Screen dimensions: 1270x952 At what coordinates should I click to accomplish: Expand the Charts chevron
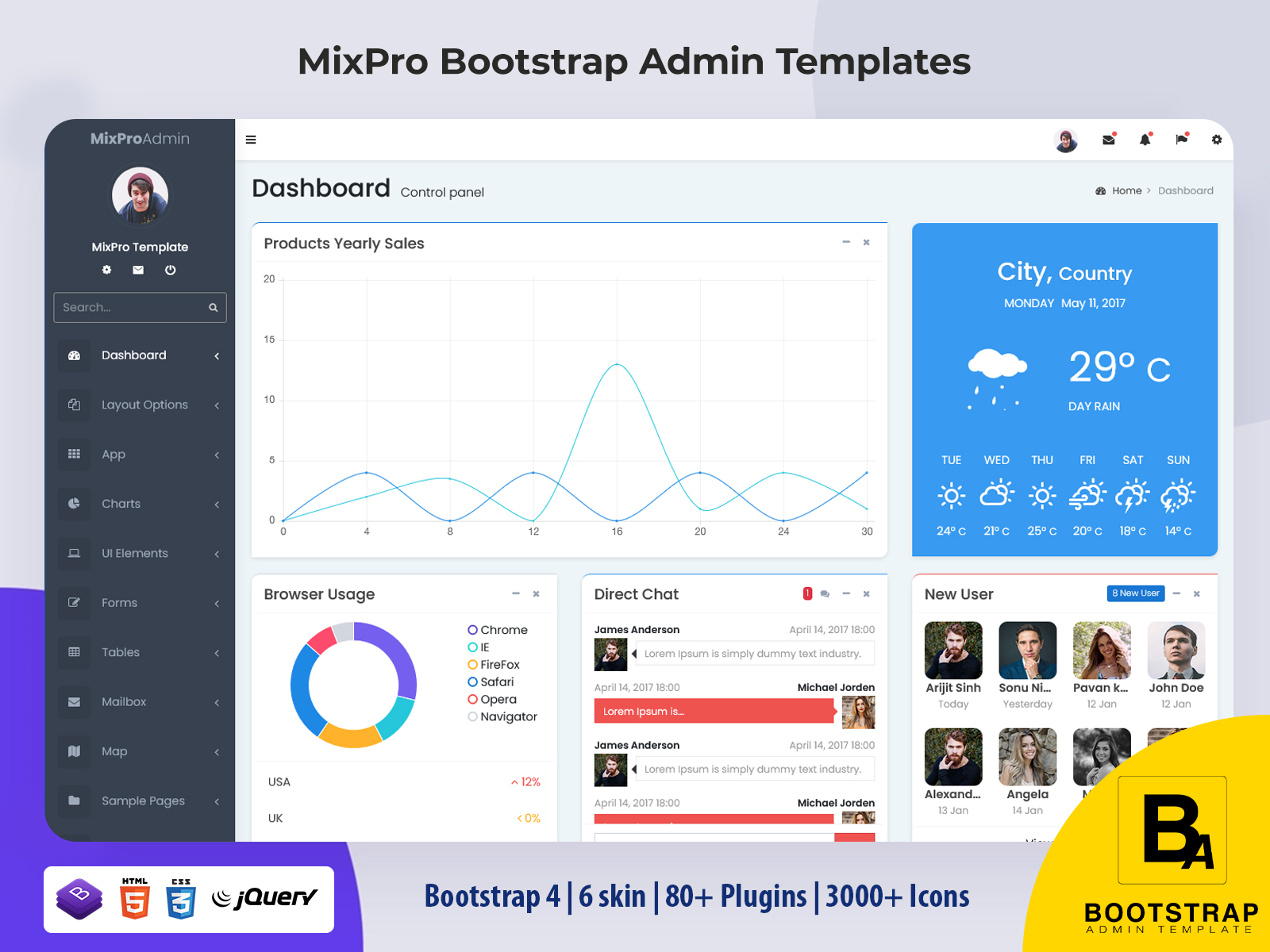tap(217, 505)
